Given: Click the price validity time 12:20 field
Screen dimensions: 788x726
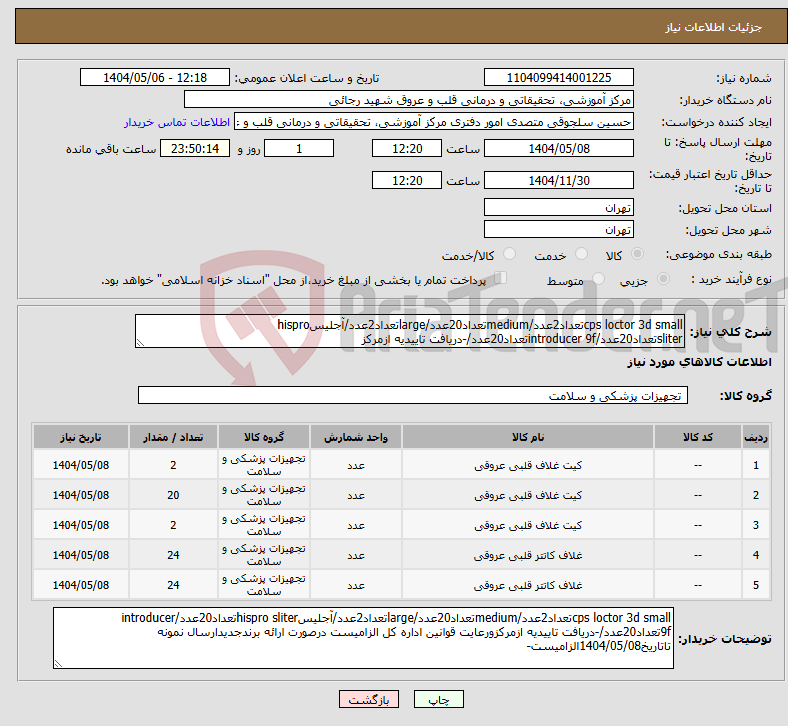Looking at the screenshot, I should coord(407,180).
